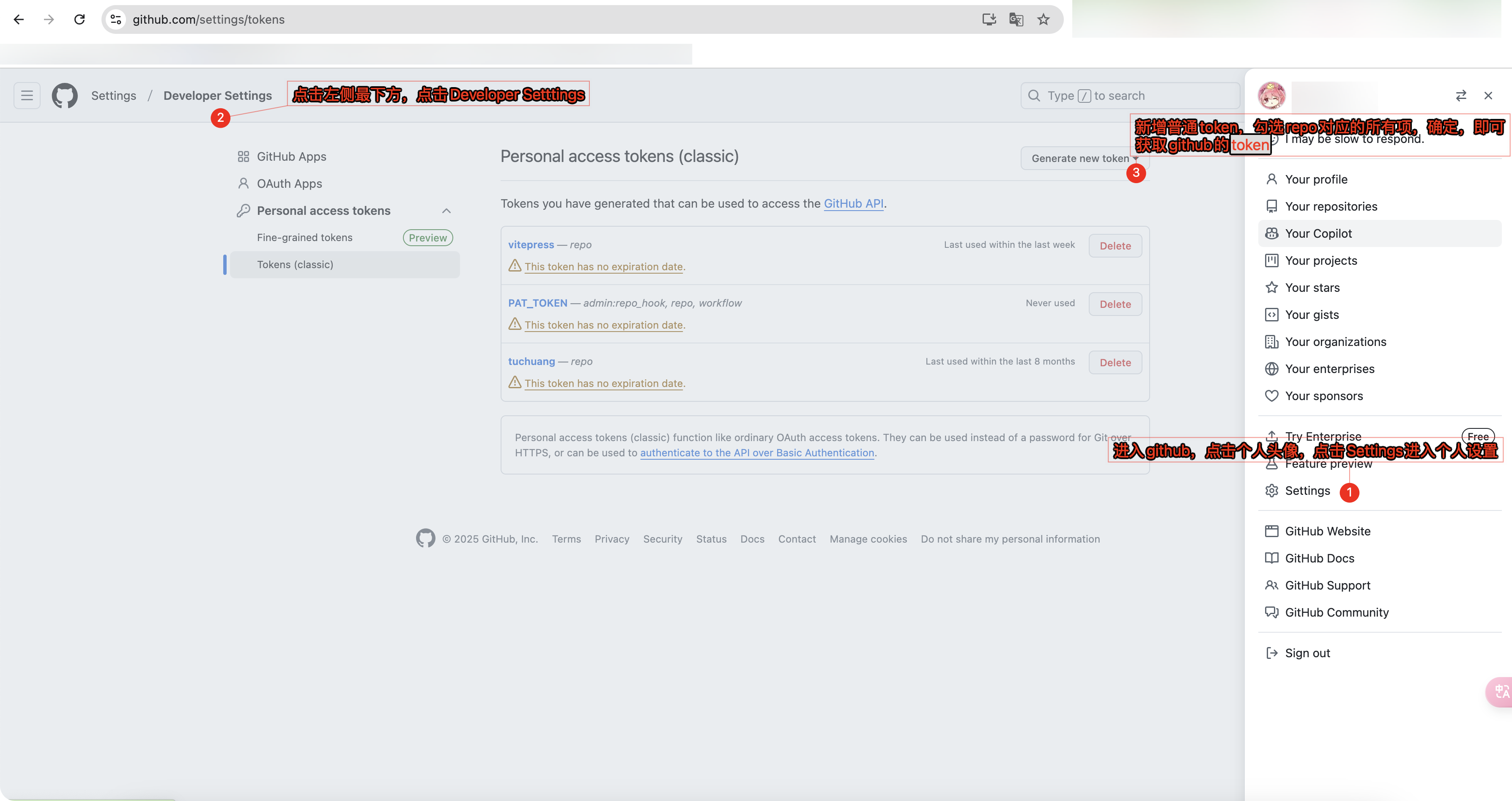
Task: Click the GitHub Docs book icon
Action: point(1271,558)
